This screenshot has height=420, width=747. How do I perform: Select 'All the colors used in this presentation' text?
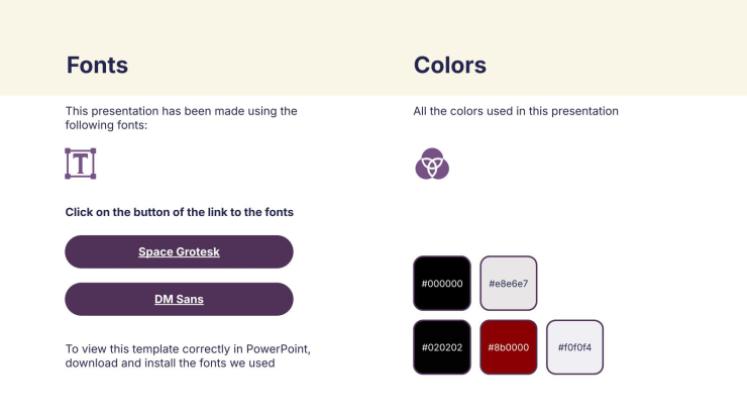pyautogui.click(x=515, y=111)
